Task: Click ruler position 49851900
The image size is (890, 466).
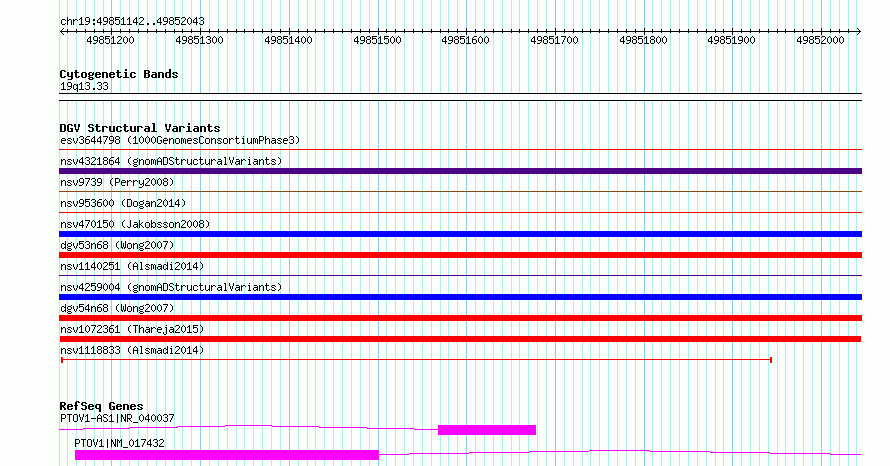Action: [x=732, y=40]
